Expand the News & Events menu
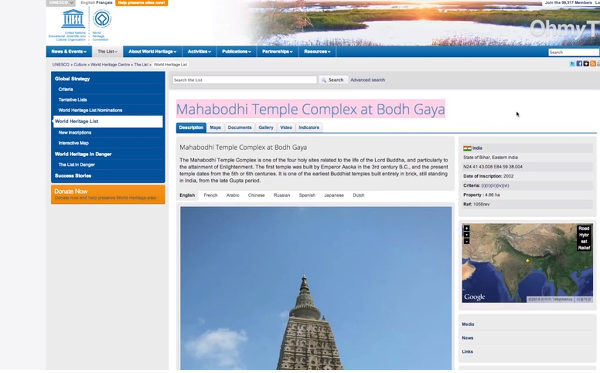Screen dimensions: 600x373 (69, 51)
